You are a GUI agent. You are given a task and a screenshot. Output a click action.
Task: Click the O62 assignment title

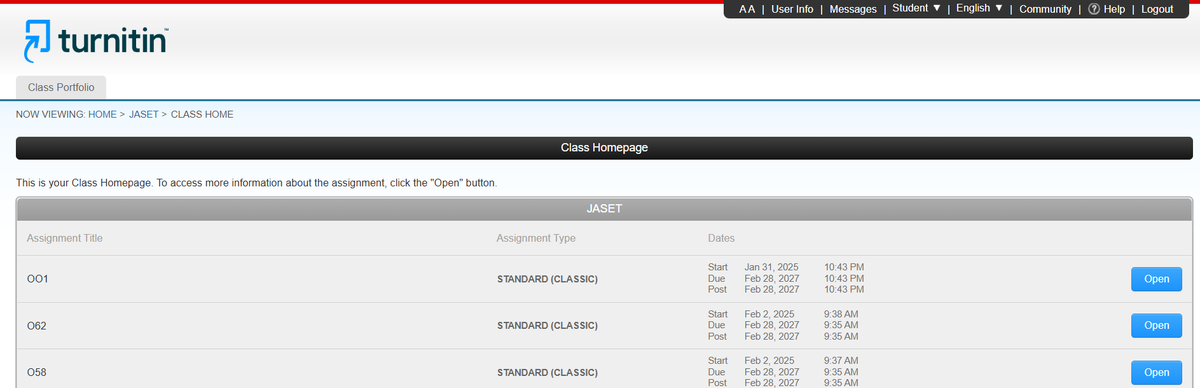(36, 325)
